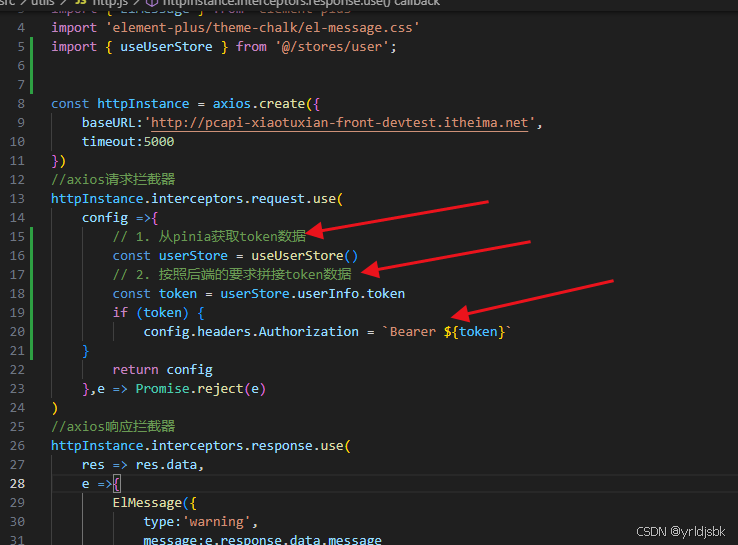Image resolution: width=738 pixels, height=545 pixels.
Task: Click httpInstance constant declaration on line 8
Action: 143,104
